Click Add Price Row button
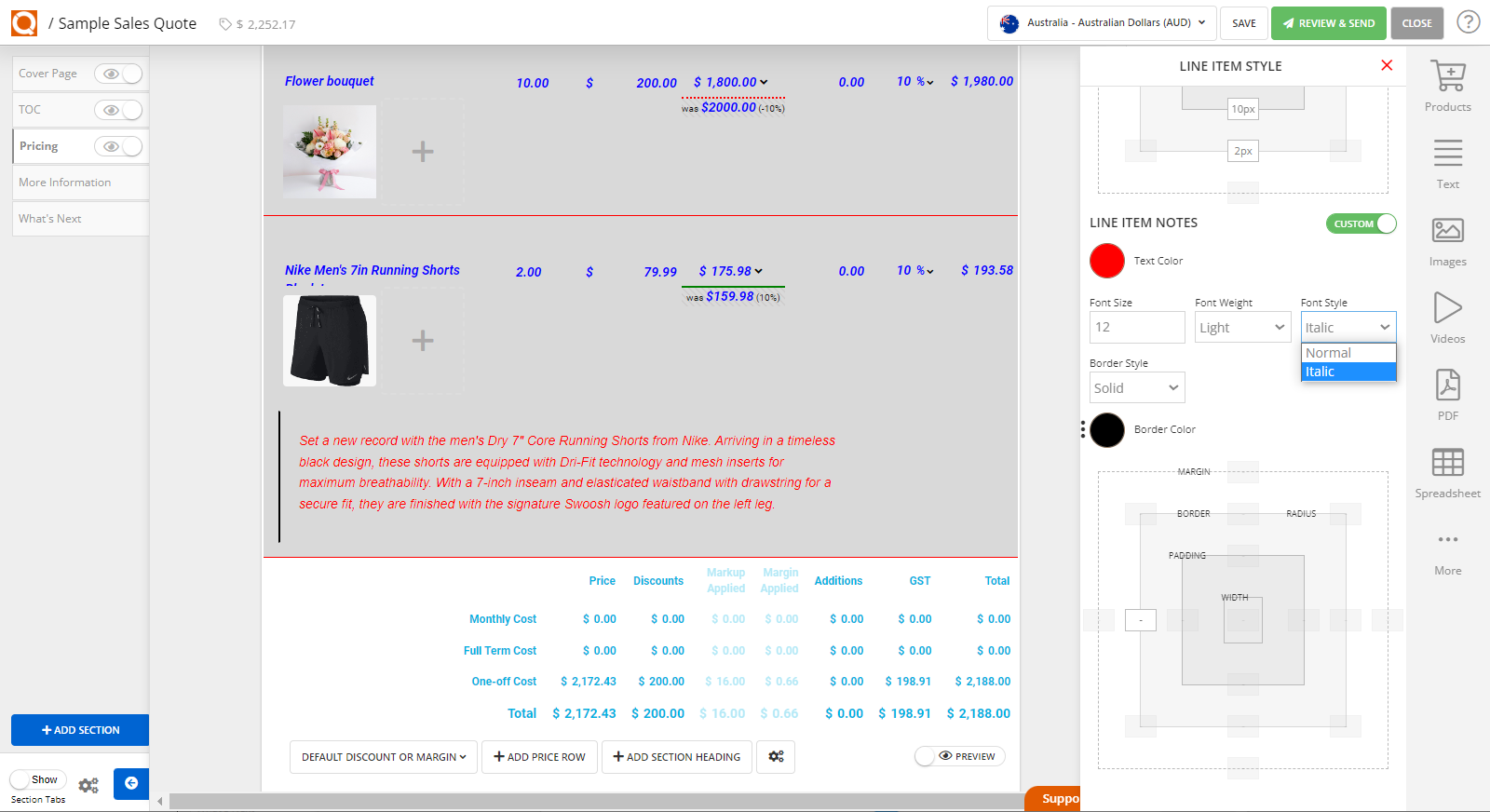This screenshot has width=1490, height=812. coord(539,757)
